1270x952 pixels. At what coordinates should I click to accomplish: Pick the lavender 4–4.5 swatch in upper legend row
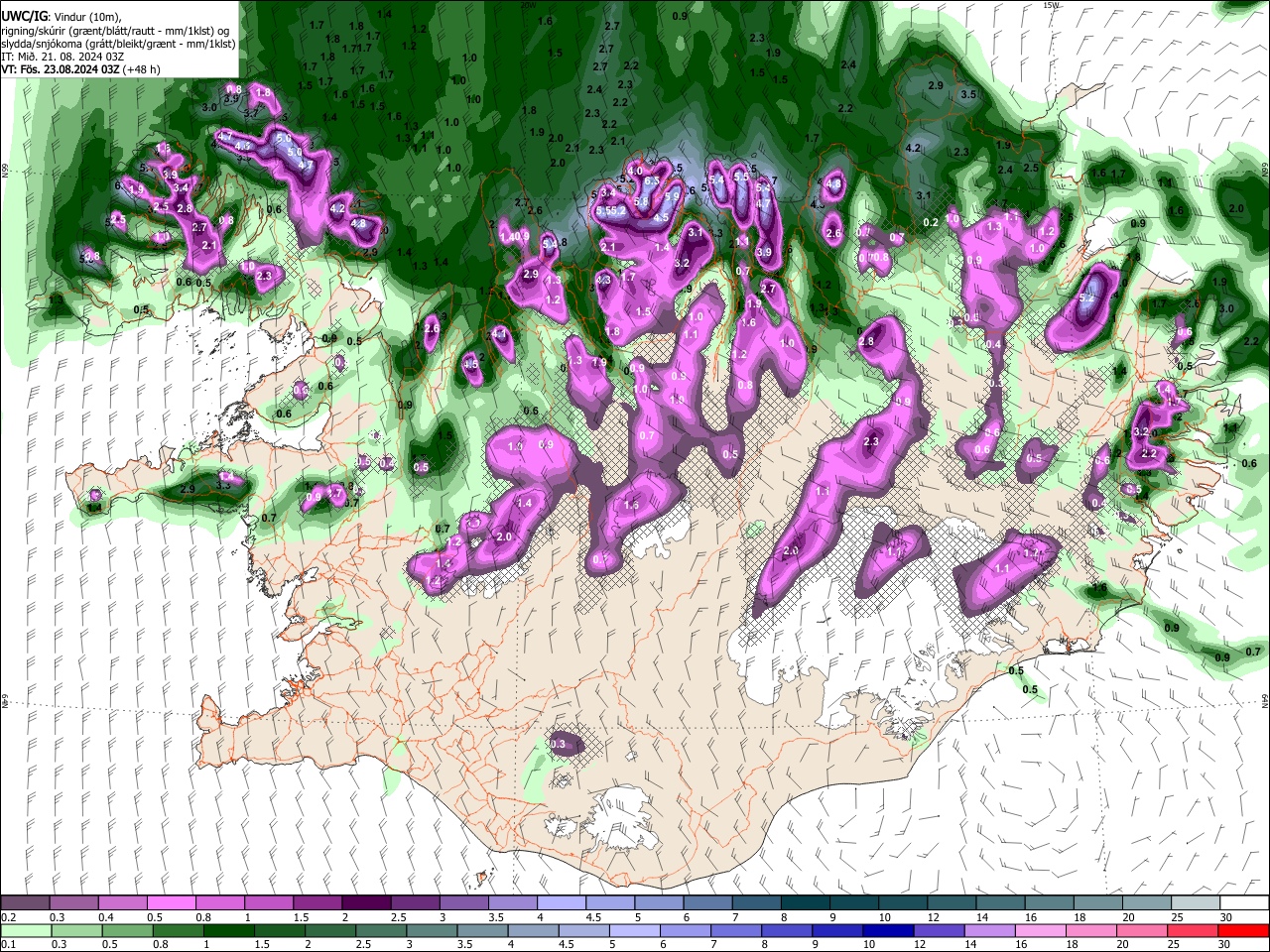tap(561, 903)
